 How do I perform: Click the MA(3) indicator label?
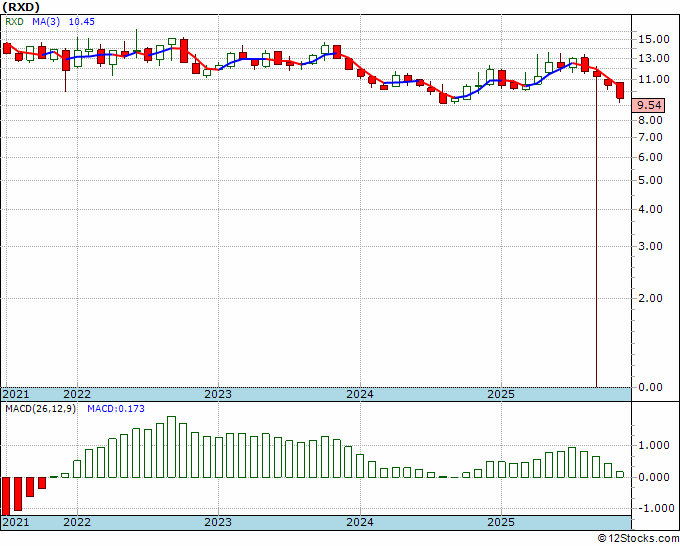click(46, 21)
